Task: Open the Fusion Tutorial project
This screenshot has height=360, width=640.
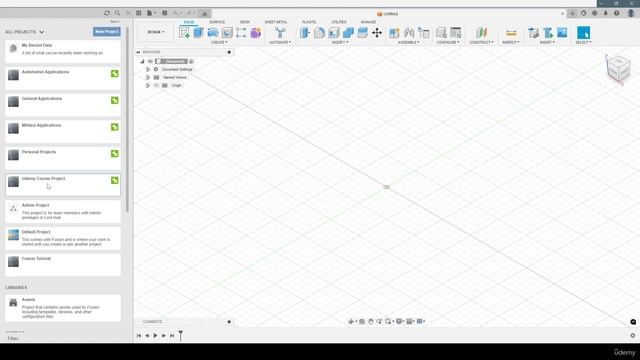Action: click(x=63, y=265)
